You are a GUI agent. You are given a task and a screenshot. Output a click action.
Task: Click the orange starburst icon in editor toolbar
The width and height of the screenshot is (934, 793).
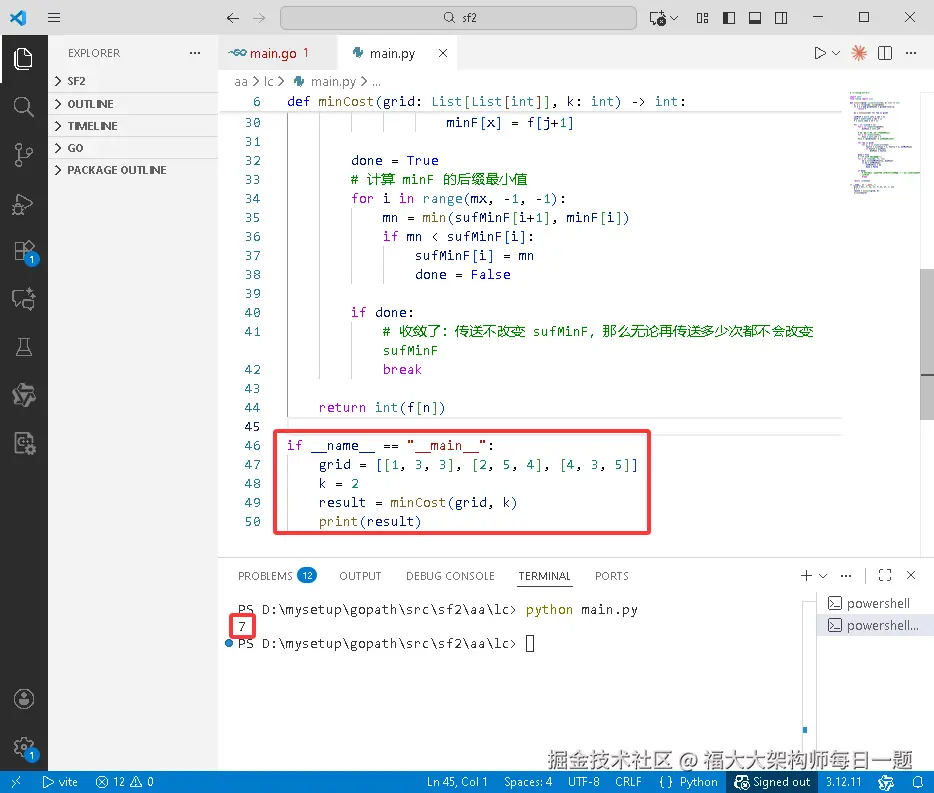pyautogui.click(x=858, y=53)
